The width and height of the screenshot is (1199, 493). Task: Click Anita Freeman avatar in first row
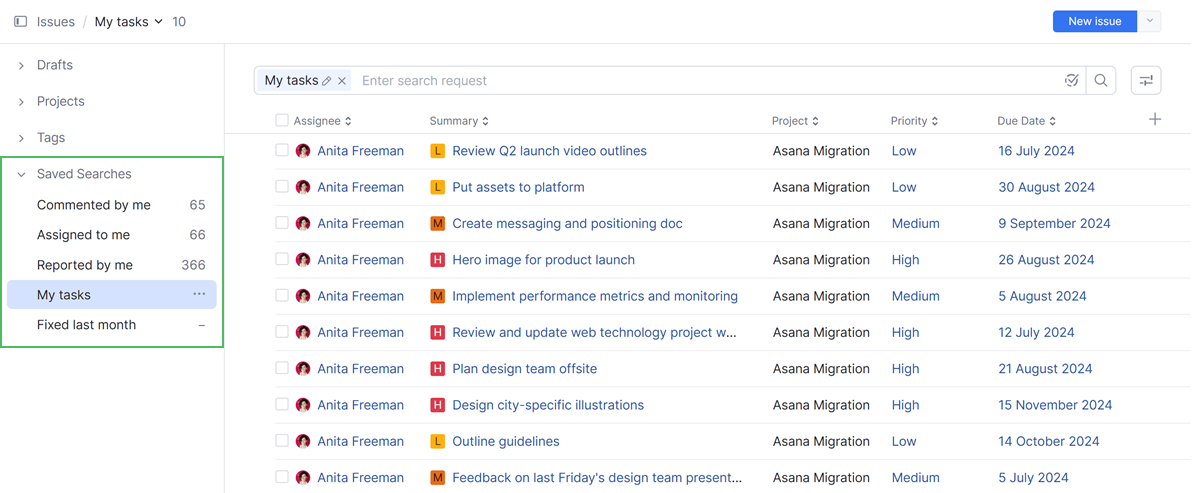coord(303,151)
